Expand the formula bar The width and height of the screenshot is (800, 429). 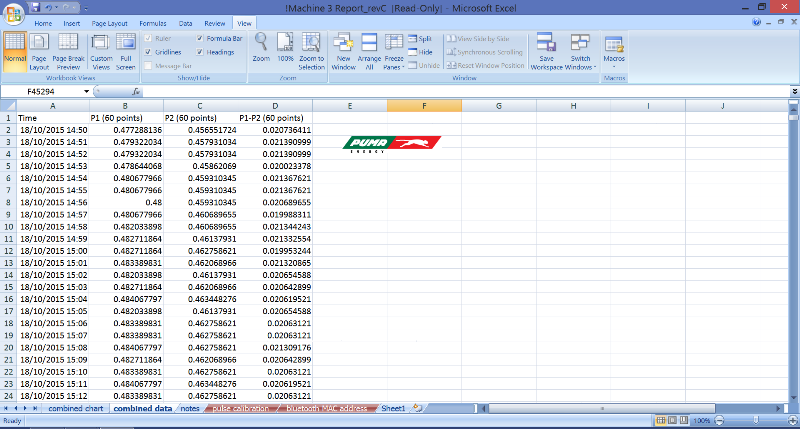(795, 92)
